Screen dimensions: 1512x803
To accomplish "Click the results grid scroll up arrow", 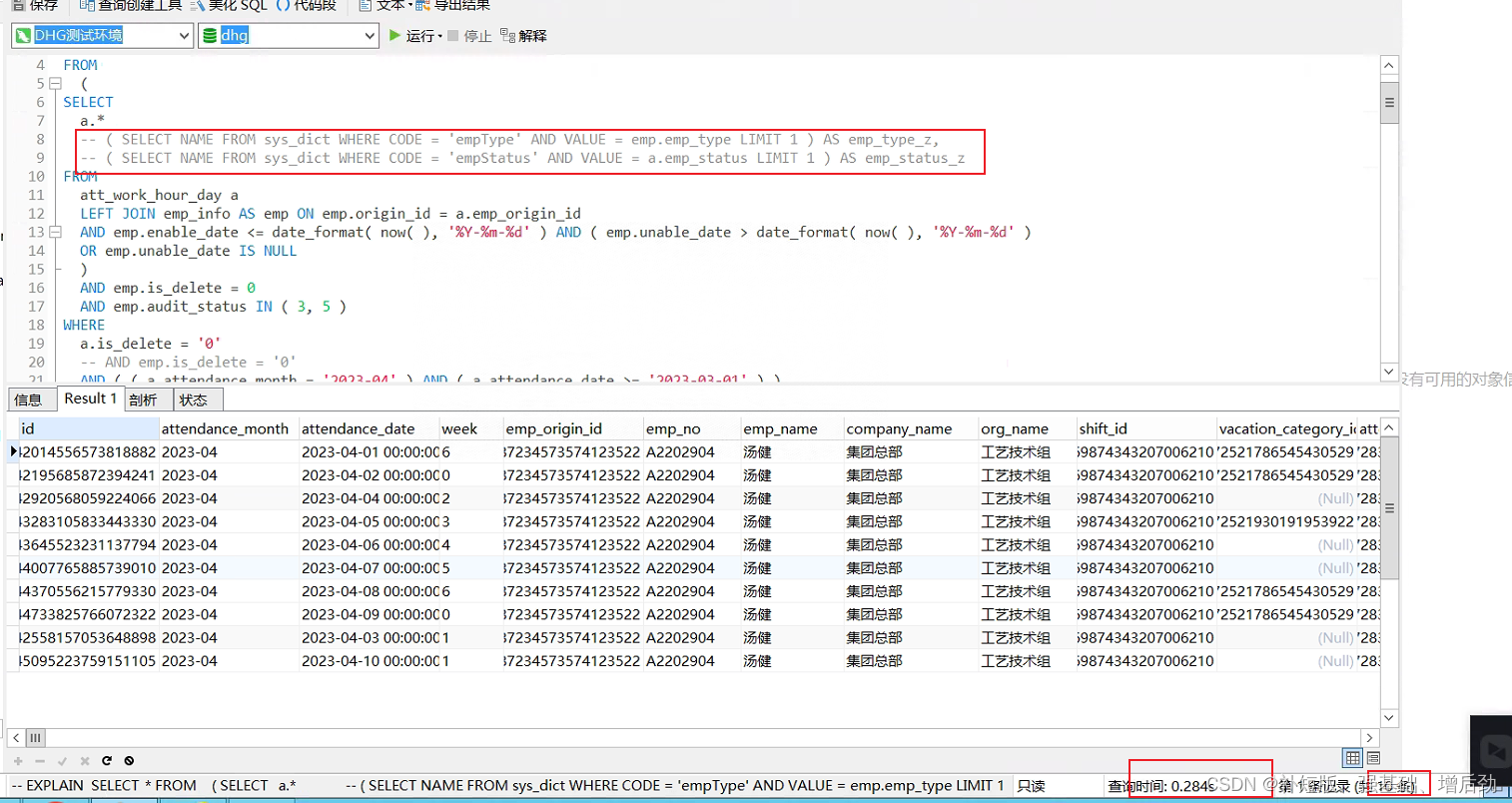I will [1389, 427].
